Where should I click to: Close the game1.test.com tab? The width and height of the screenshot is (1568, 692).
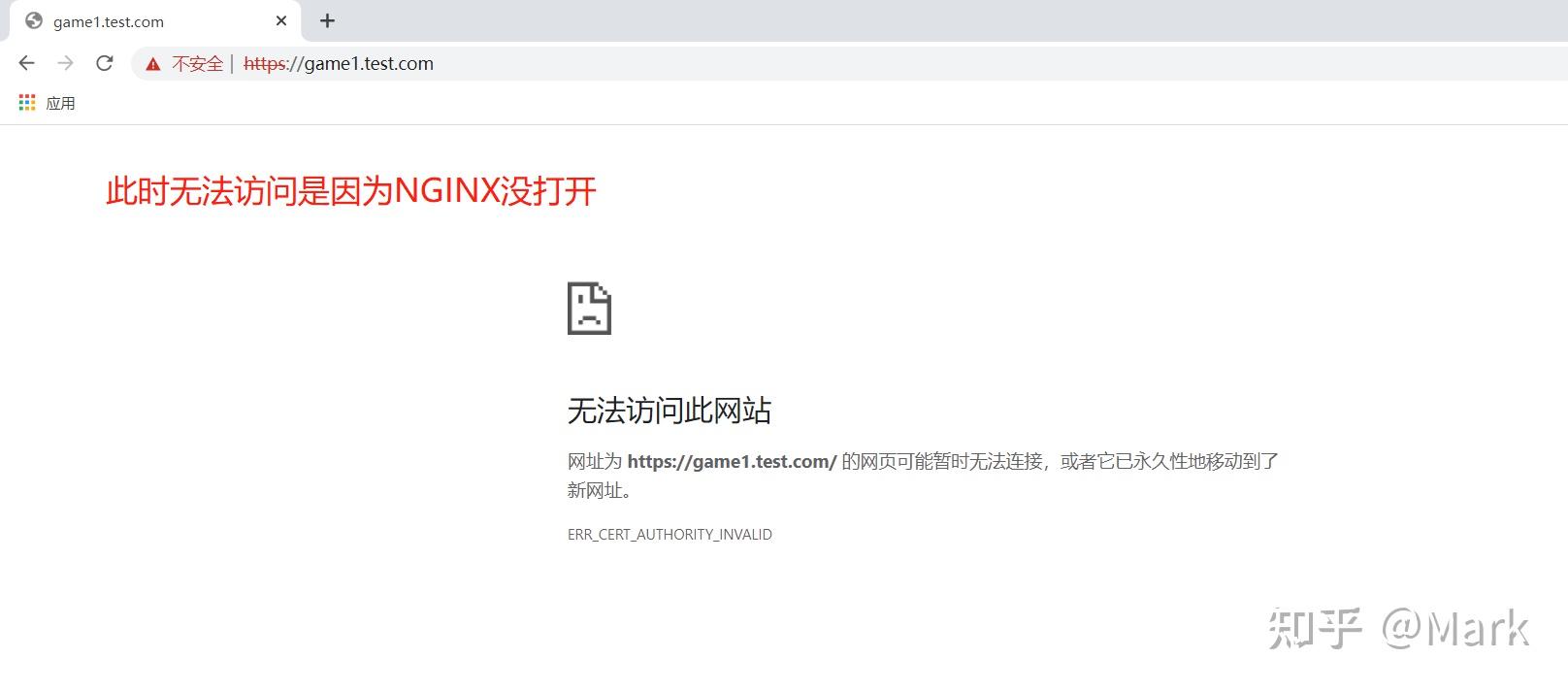coord(281,20)
